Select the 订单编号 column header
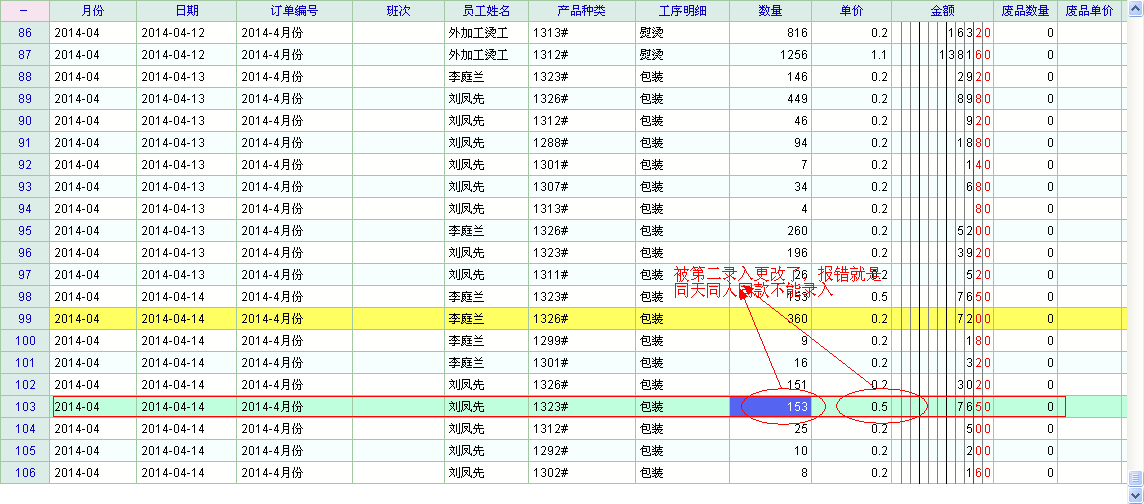 tap(294, 10)
